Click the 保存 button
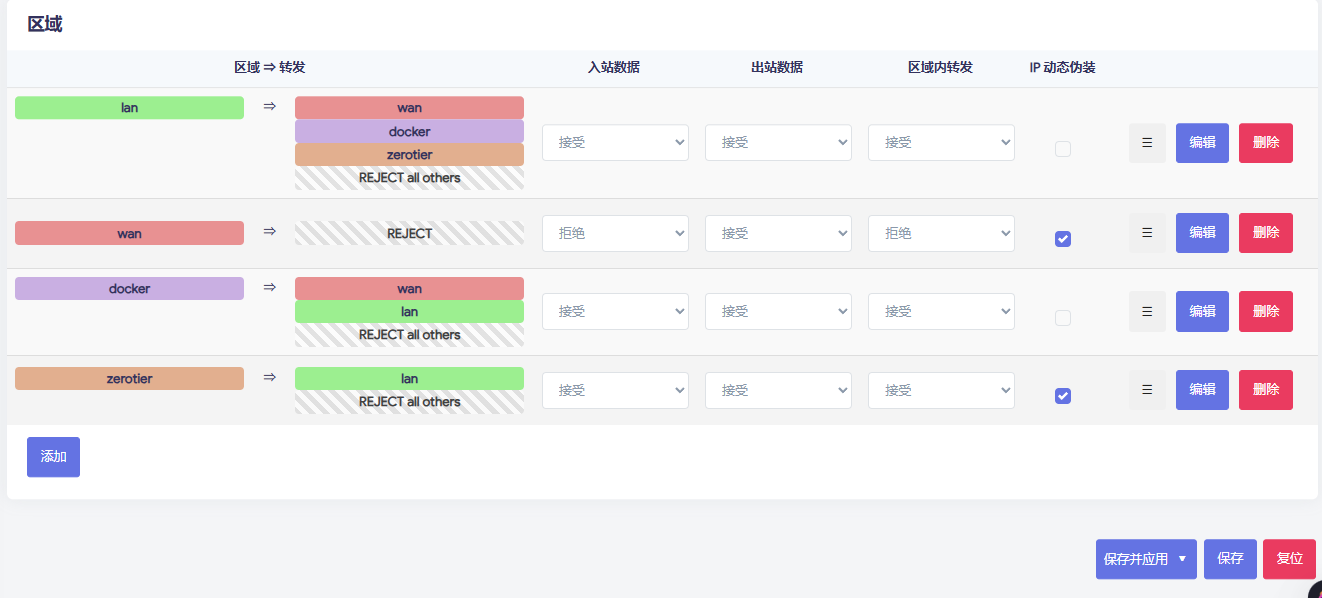The image size is (1322, 598). click(x=1230, y=559)
